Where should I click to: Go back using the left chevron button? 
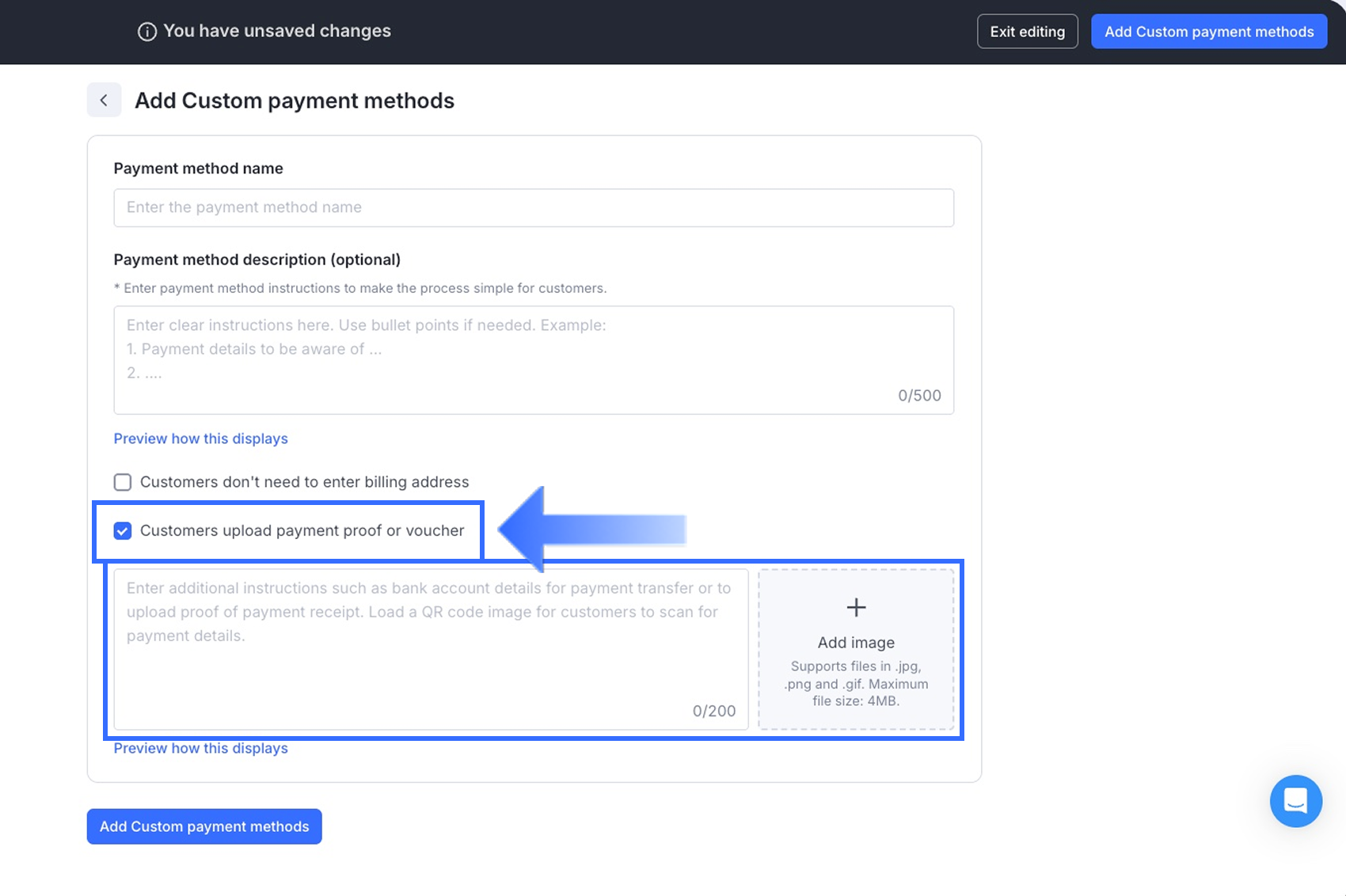click(104, 101)
